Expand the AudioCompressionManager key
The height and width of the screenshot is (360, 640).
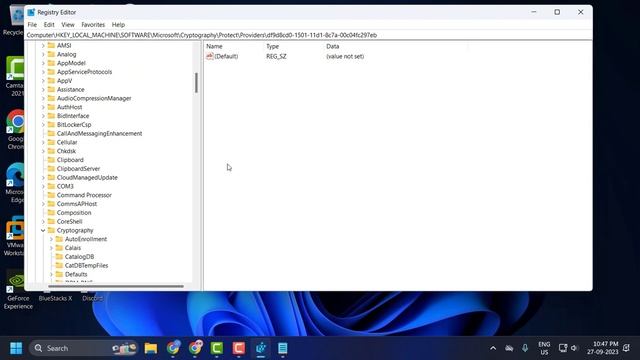43,98
